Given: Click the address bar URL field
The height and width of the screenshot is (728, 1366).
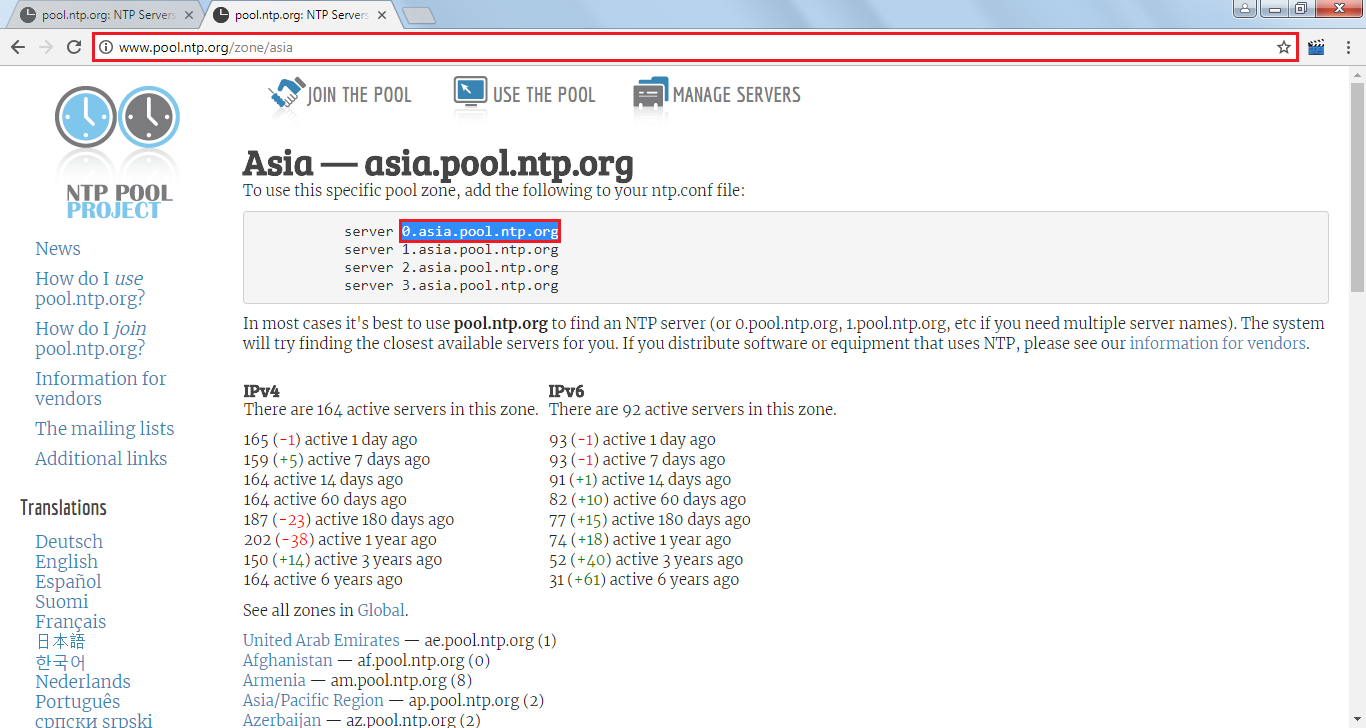Looking at the screenshot, I should coord(695,47).
